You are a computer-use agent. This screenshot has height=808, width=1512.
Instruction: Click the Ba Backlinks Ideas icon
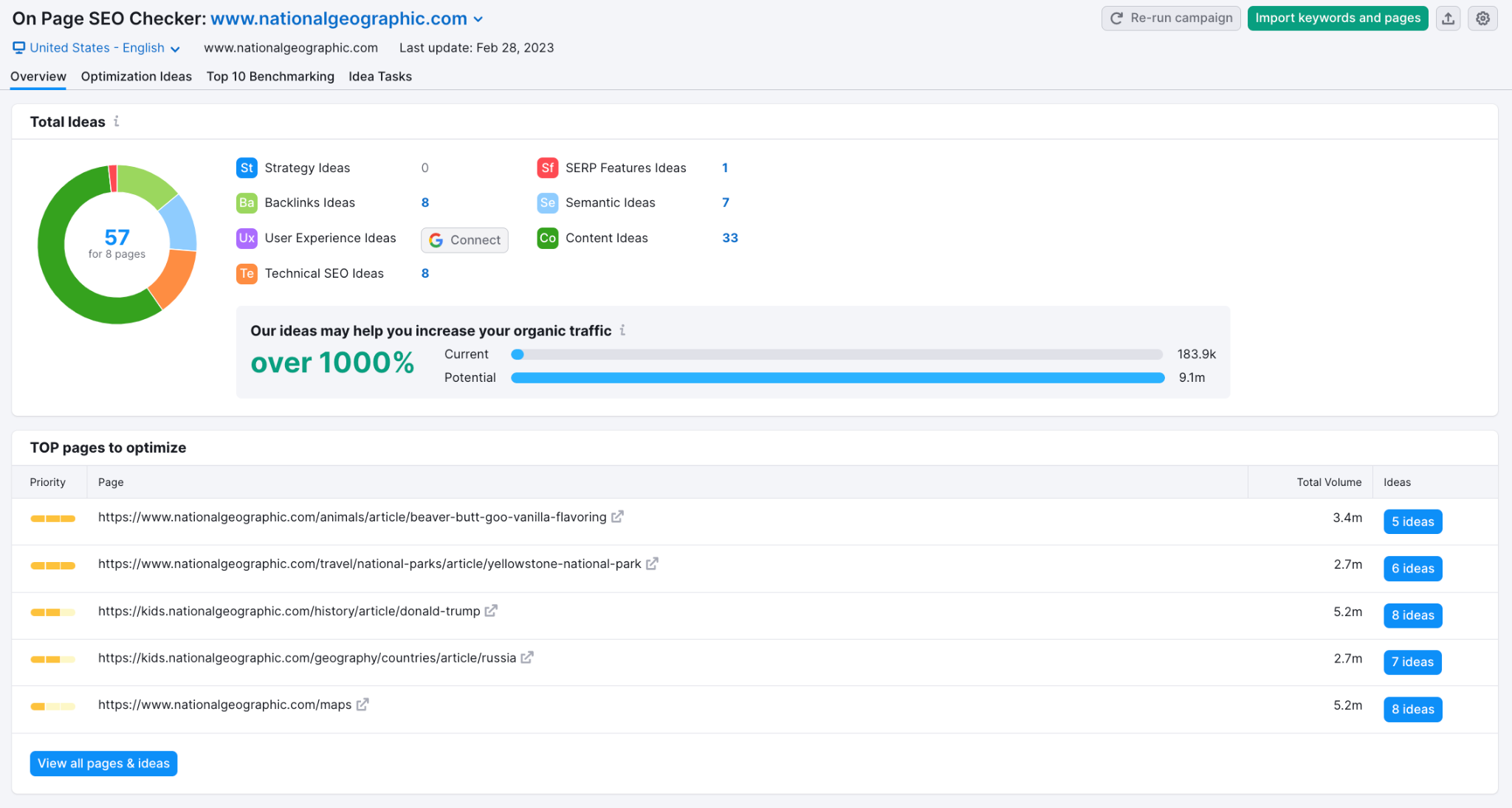(x=247, y=202)
